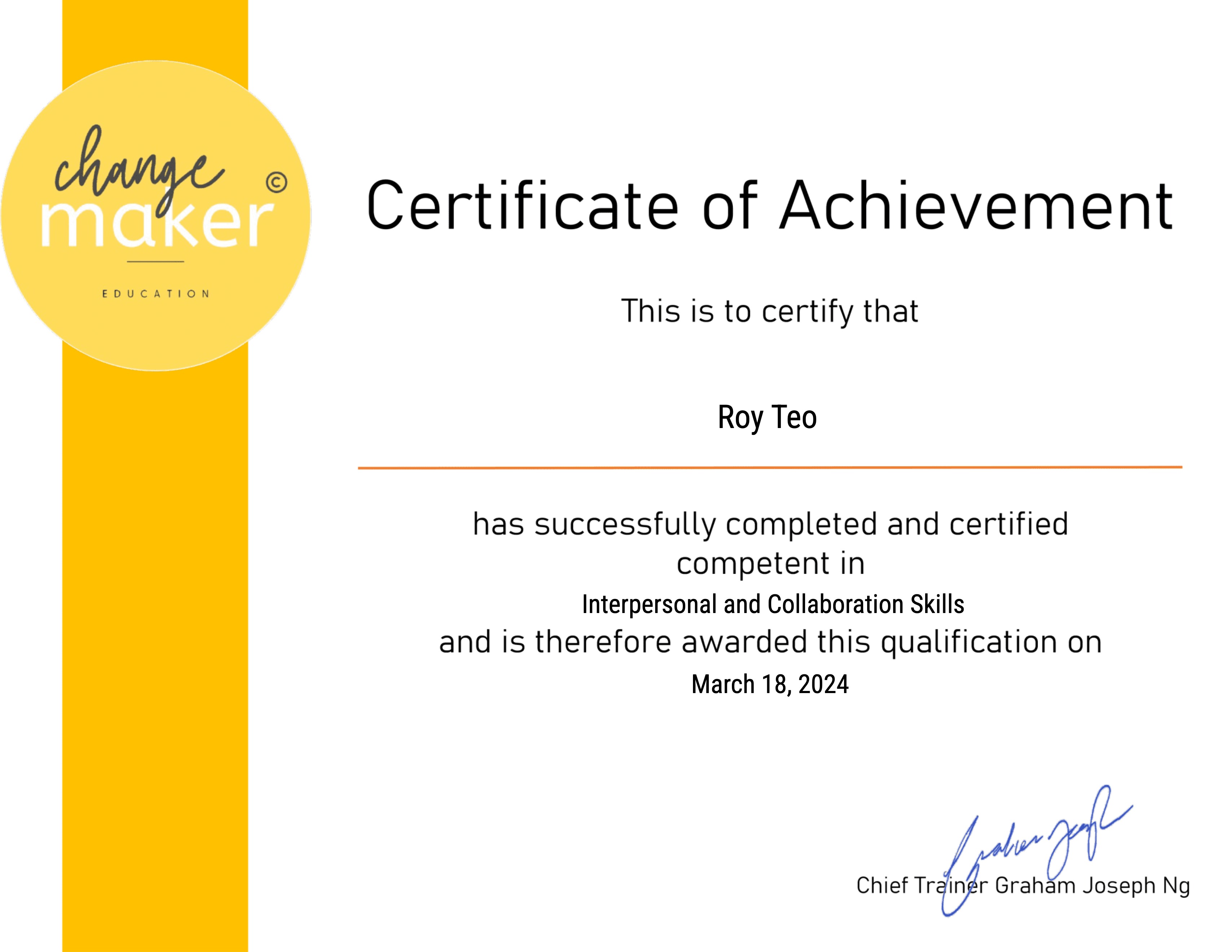The width and height of the screenshot is (1232, 952).
Task: Select 'Interpersonal and Collaboration Skills' course title
Action: (x=773, y=604)
